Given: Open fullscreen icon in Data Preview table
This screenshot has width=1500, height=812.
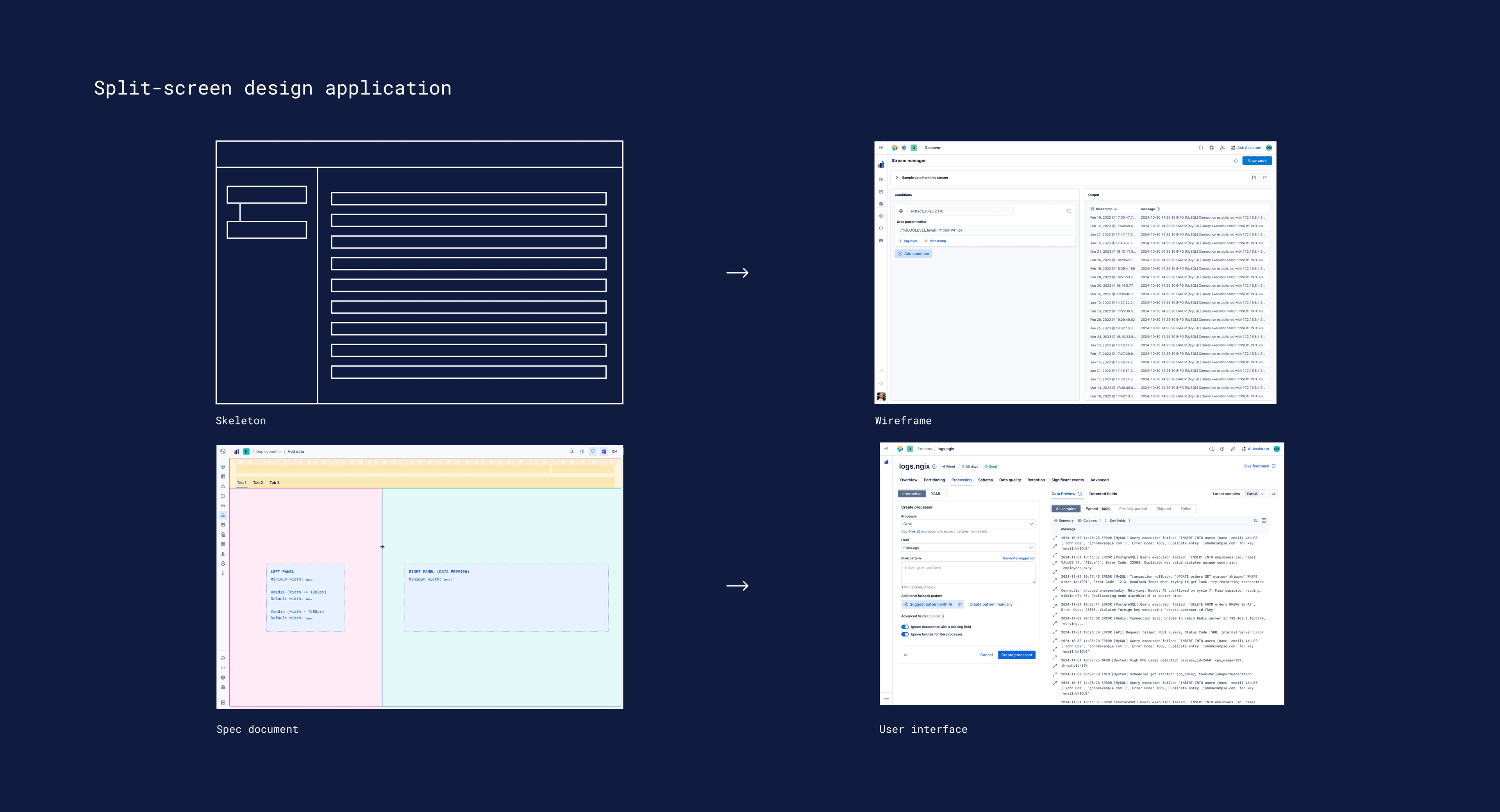Looking at the screenshot, I should pyautogui.click(x=1264, y=520).
